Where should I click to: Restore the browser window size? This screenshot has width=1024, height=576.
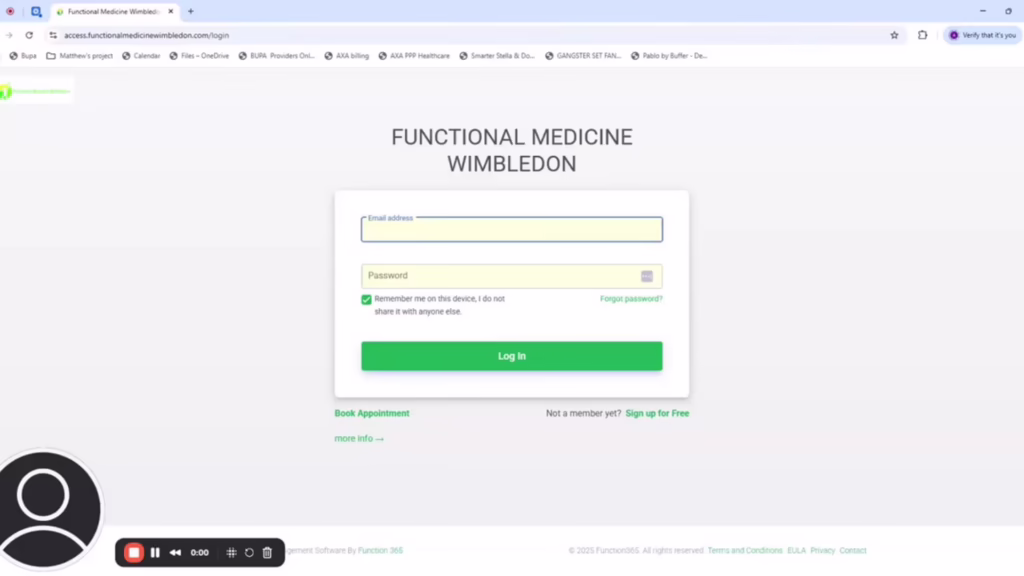point(1008,11)
